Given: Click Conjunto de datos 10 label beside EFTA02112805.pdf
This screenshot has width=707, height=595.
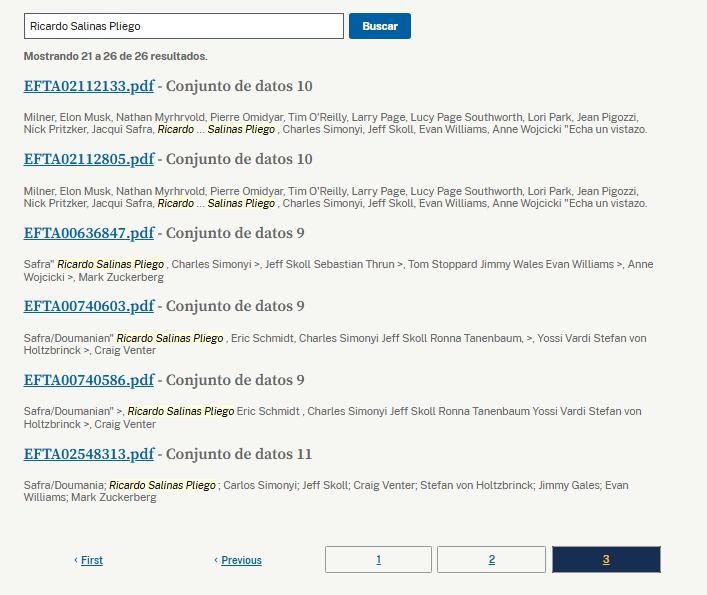Looking at the screenshot, I should click(239, 159).
